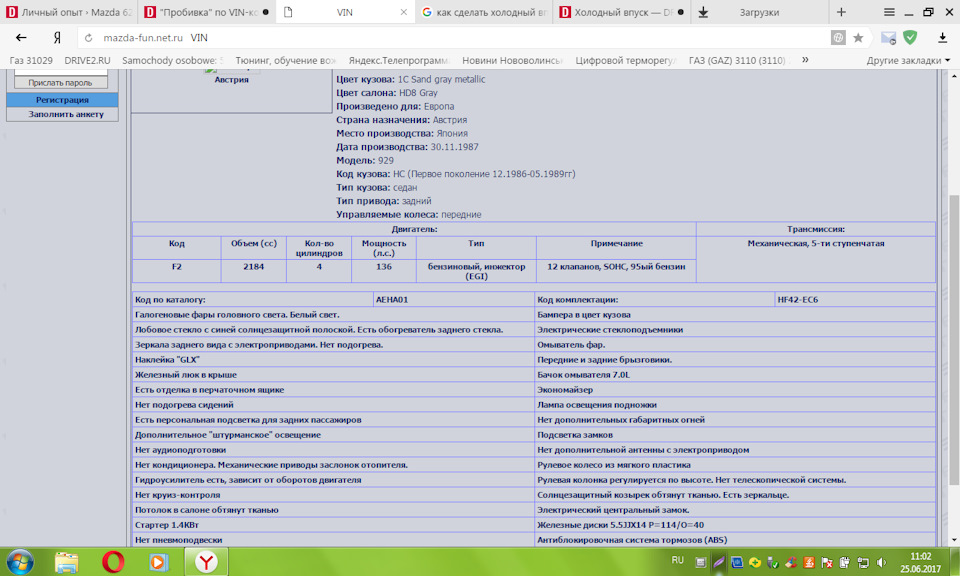Switch to Холодный впуск tab
Screen dimensions: 960x576
coord(622,12)
